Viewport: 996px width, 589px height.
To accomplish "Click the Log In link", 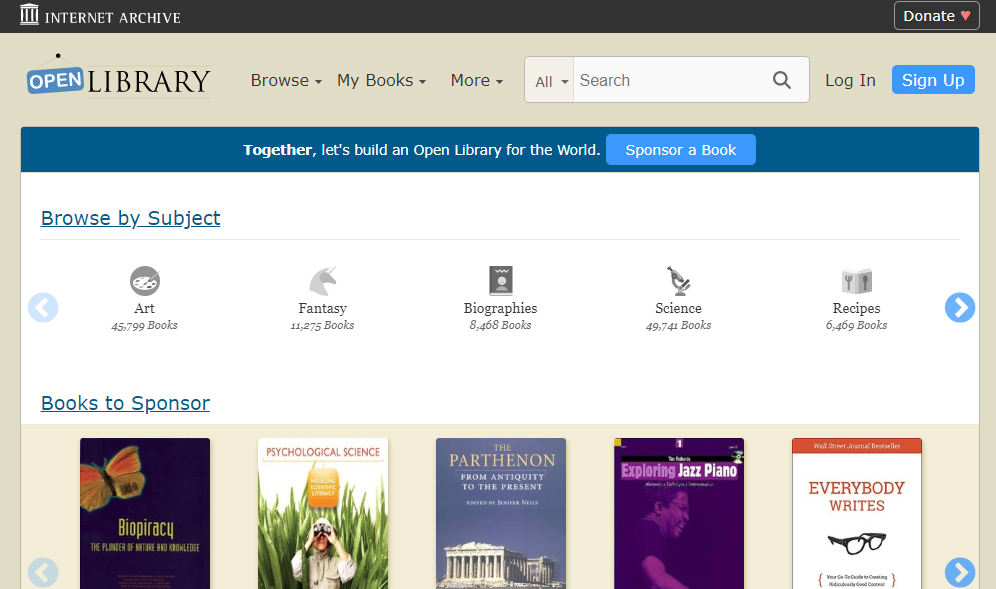I will coord(850,81).
